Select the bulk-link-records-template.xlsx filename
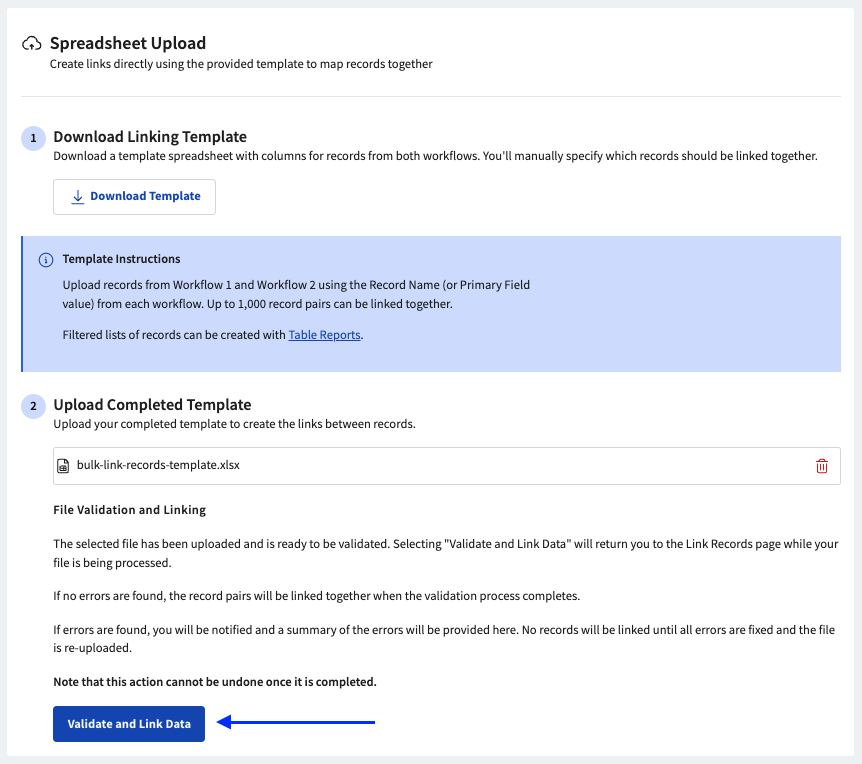The width and height of the screenshot is (862, 764). 158,466
